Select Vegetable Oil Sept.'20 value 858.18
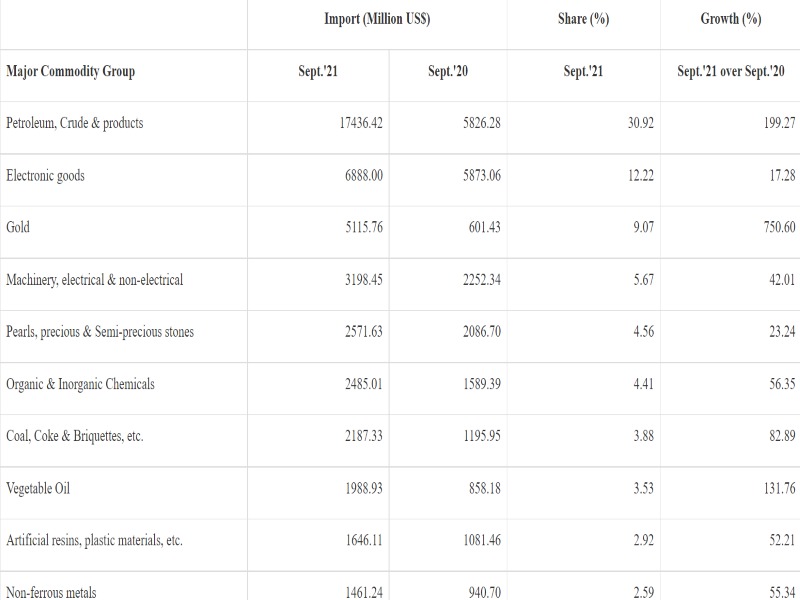Viewport: 800px width, 600px height. click(x=484, y=489)
